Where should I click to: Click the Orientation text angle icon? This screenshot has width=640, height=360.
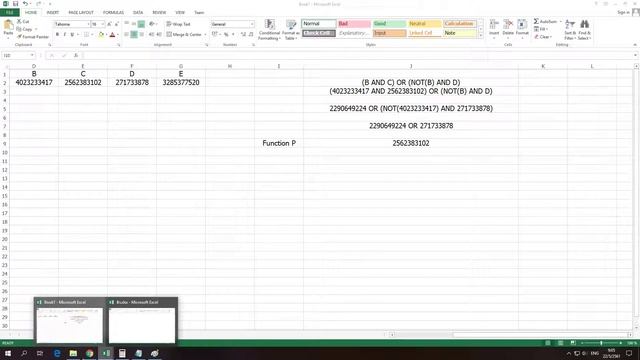152,24
